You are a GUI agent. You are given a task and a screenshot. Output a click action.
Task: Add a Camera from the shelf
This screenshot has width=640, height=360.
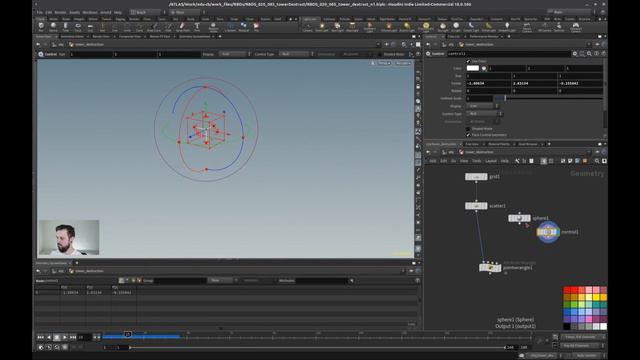point(307,27)
